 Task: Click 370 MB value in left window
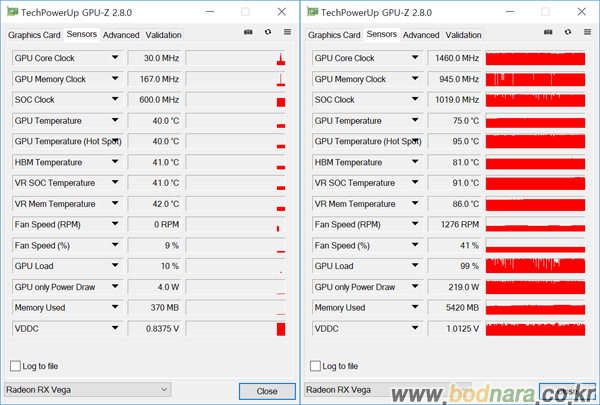pos(154,307)
